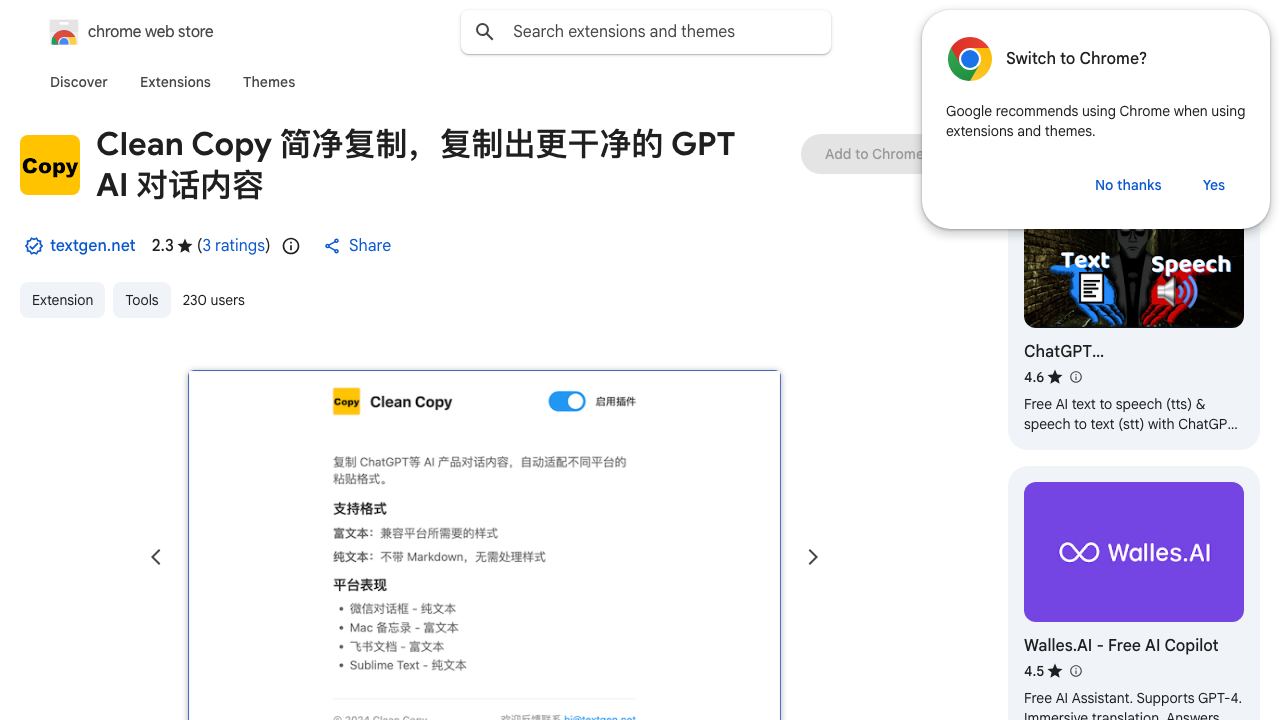1280x720 pixels.
Task: Confirm Switch to Chrome with Yes
Action: (1214, 185)
